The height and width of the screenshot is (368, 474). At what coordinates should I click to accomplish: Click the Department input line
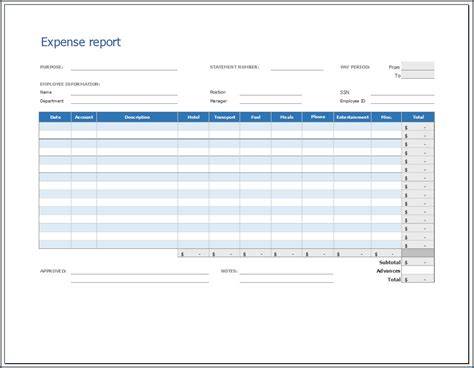click(124, 101)
